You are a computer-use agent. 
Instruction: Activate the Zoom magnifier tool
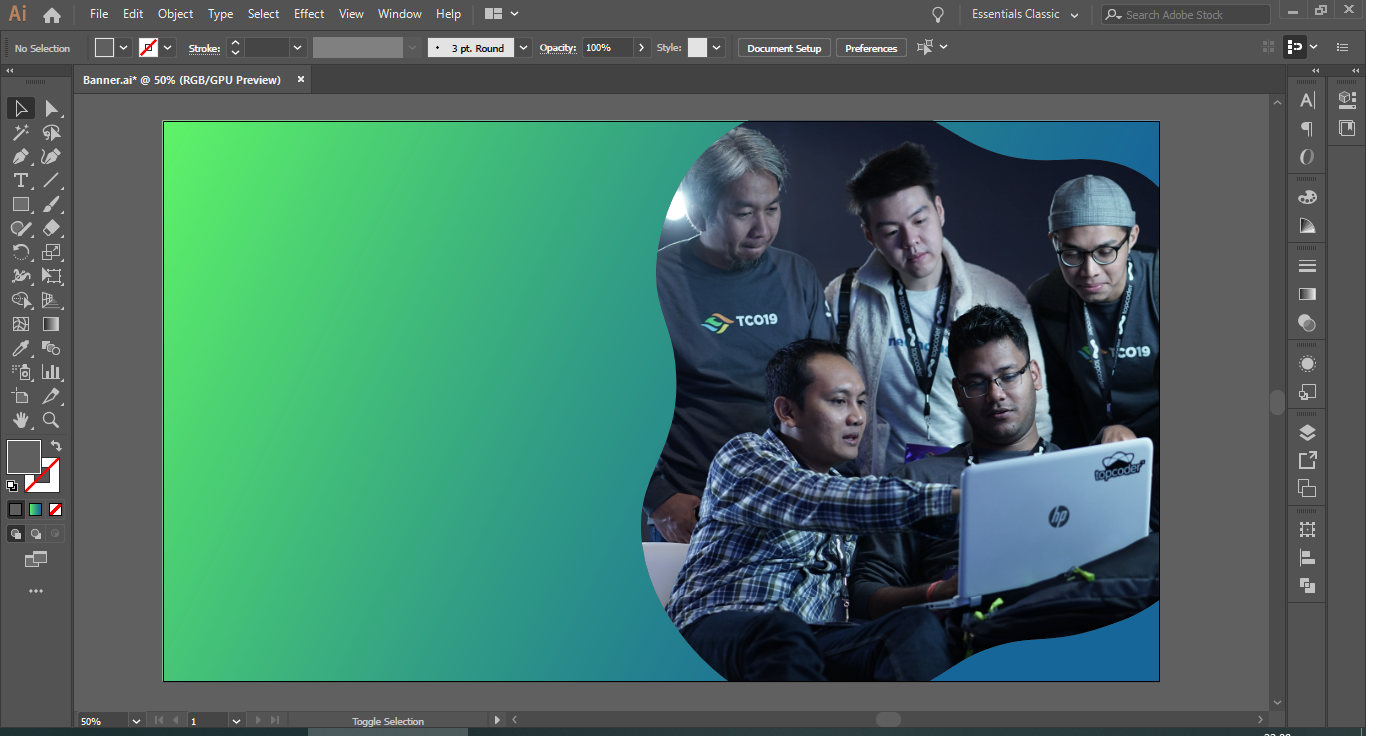pos(52,420)
